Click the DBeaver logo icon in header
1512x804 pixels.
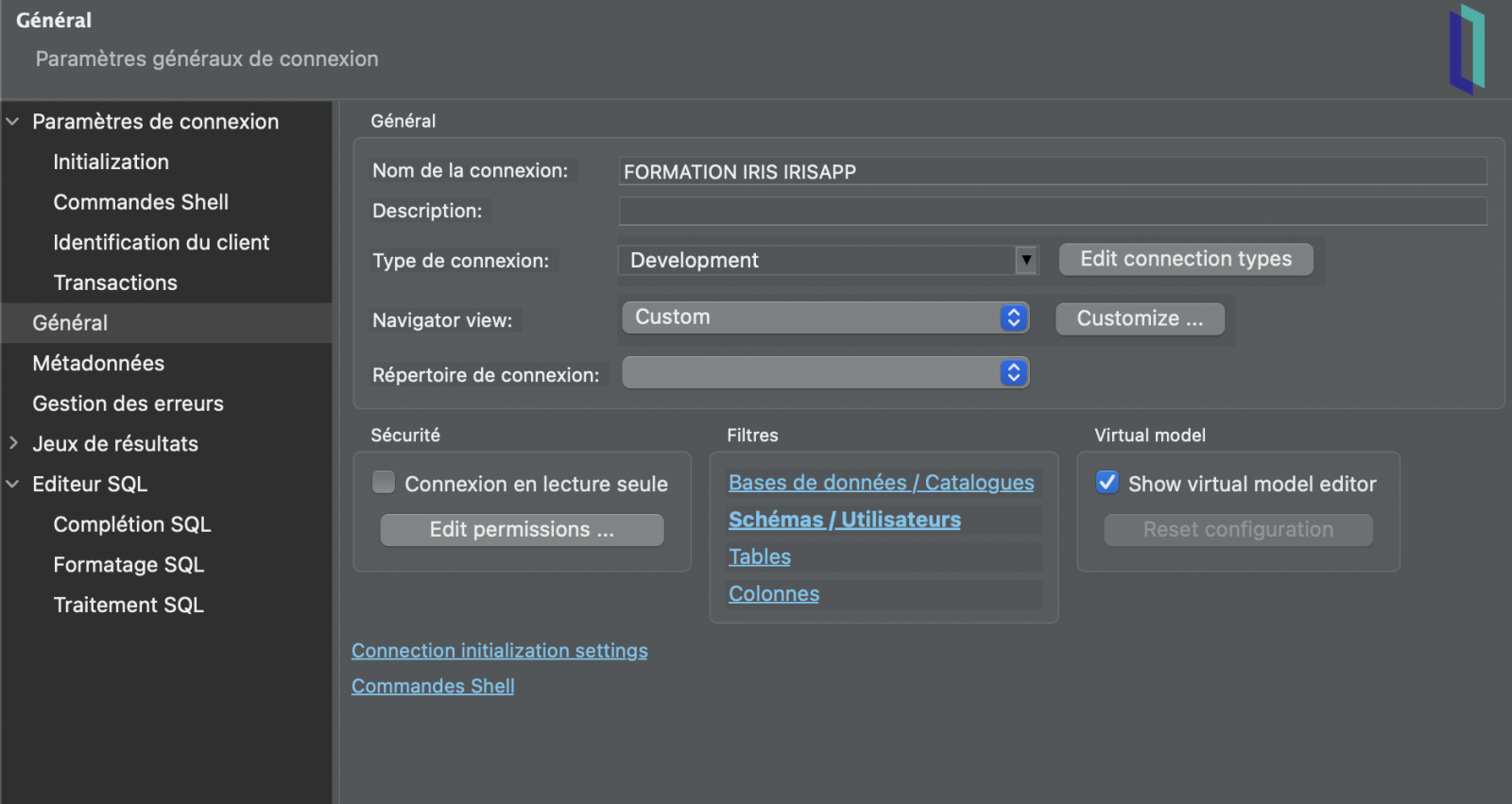click(x=1467, y=49)
